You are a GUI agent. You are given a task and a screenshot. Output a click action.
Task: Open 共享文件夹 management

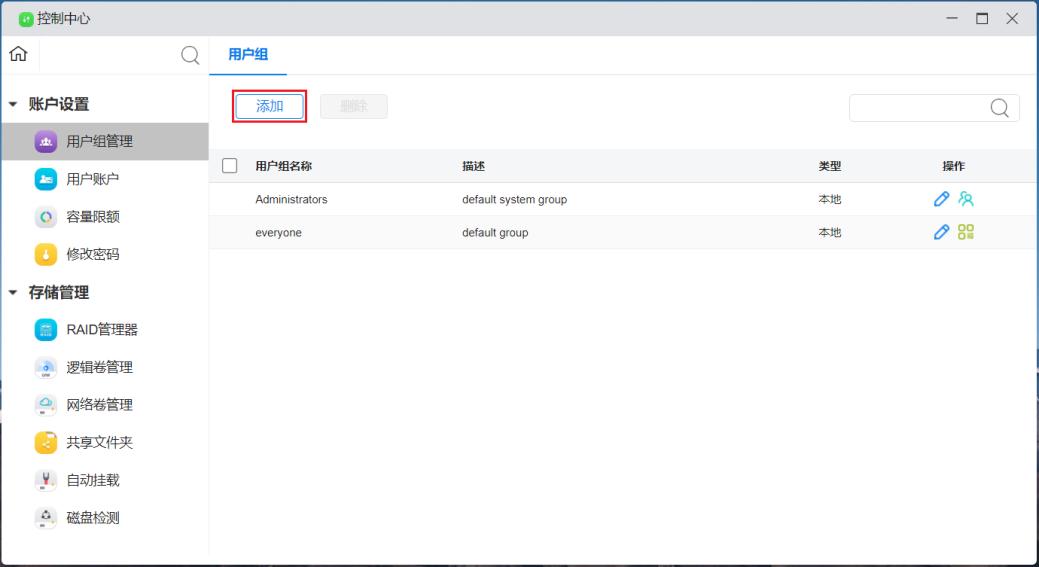click(x=99, y=443)
